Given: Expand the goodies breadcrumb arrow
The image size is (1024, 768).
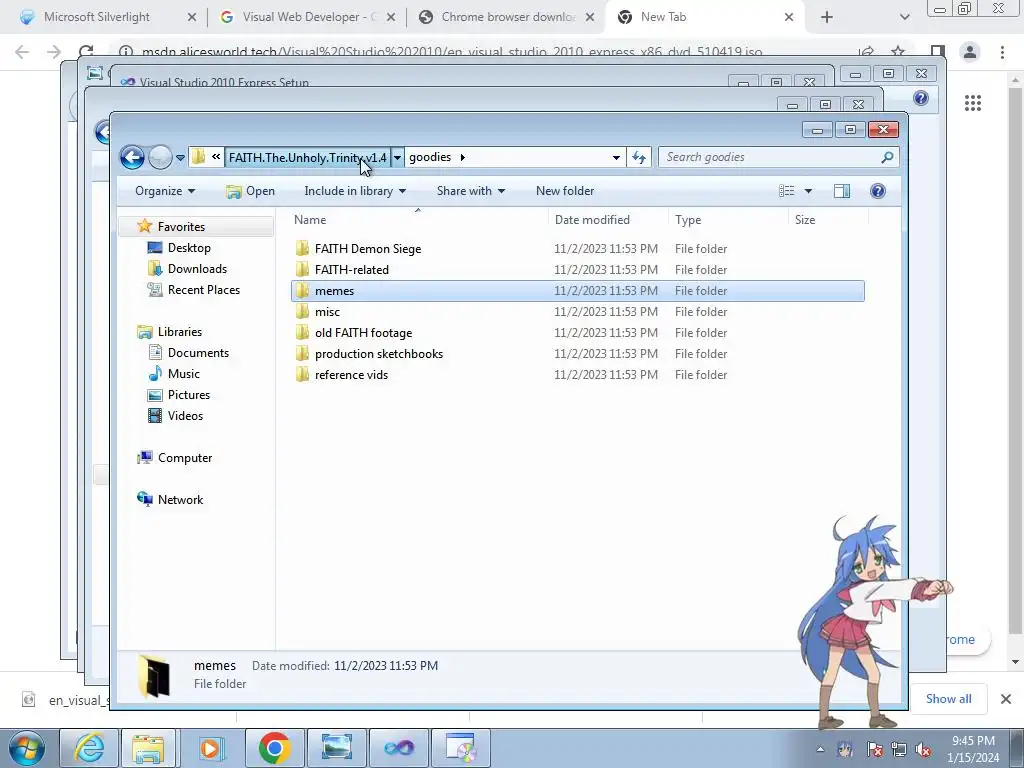Looking at the screenshot, I should pos(462,157).
